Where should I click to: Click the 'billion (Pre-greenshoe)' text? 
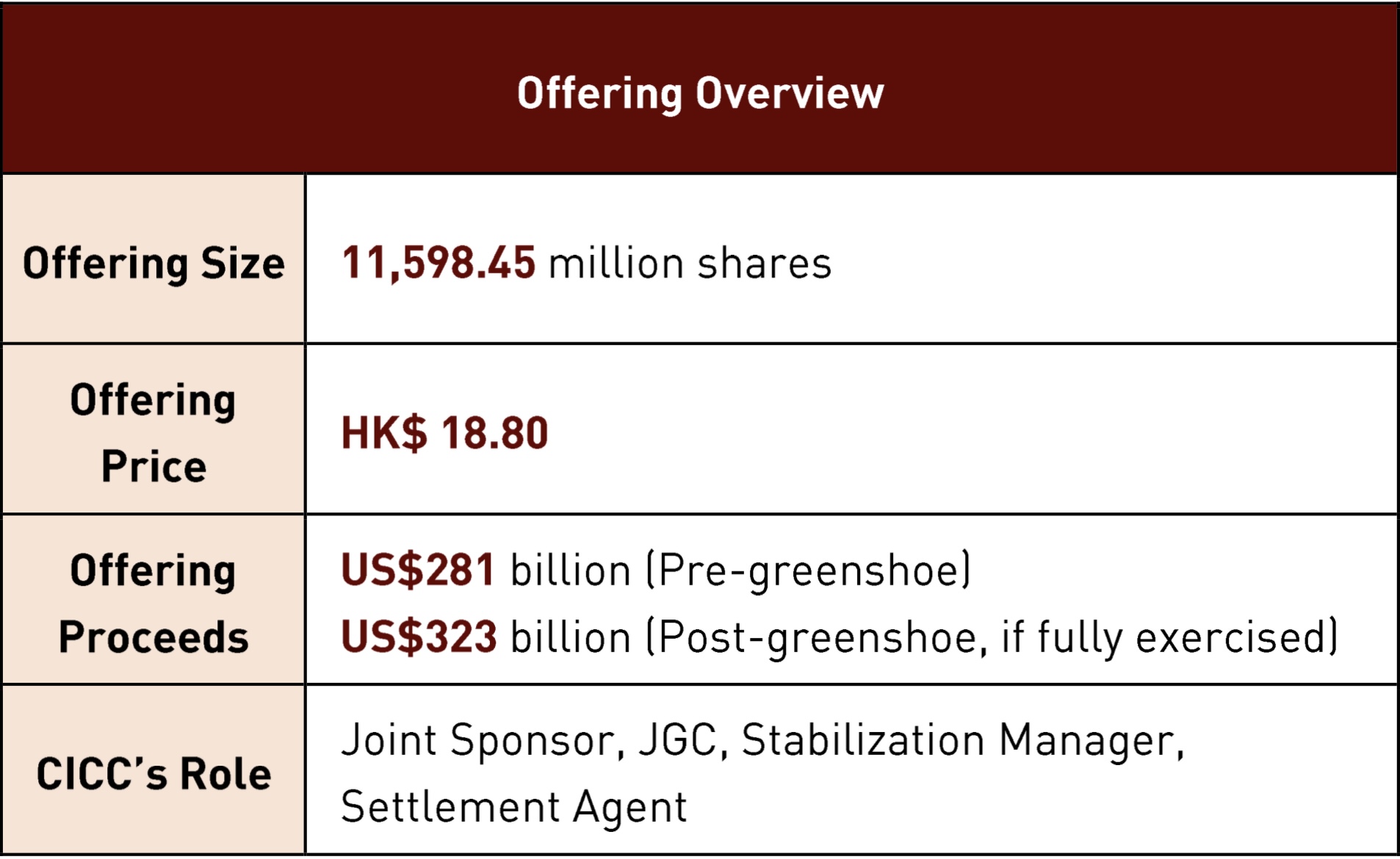click(740, 571)
